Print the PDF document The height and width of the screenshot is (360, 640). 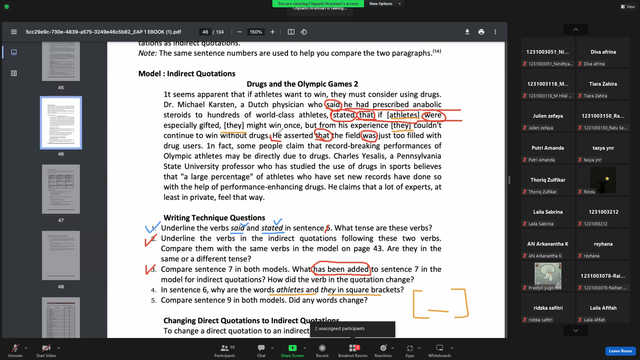[481, 32]
